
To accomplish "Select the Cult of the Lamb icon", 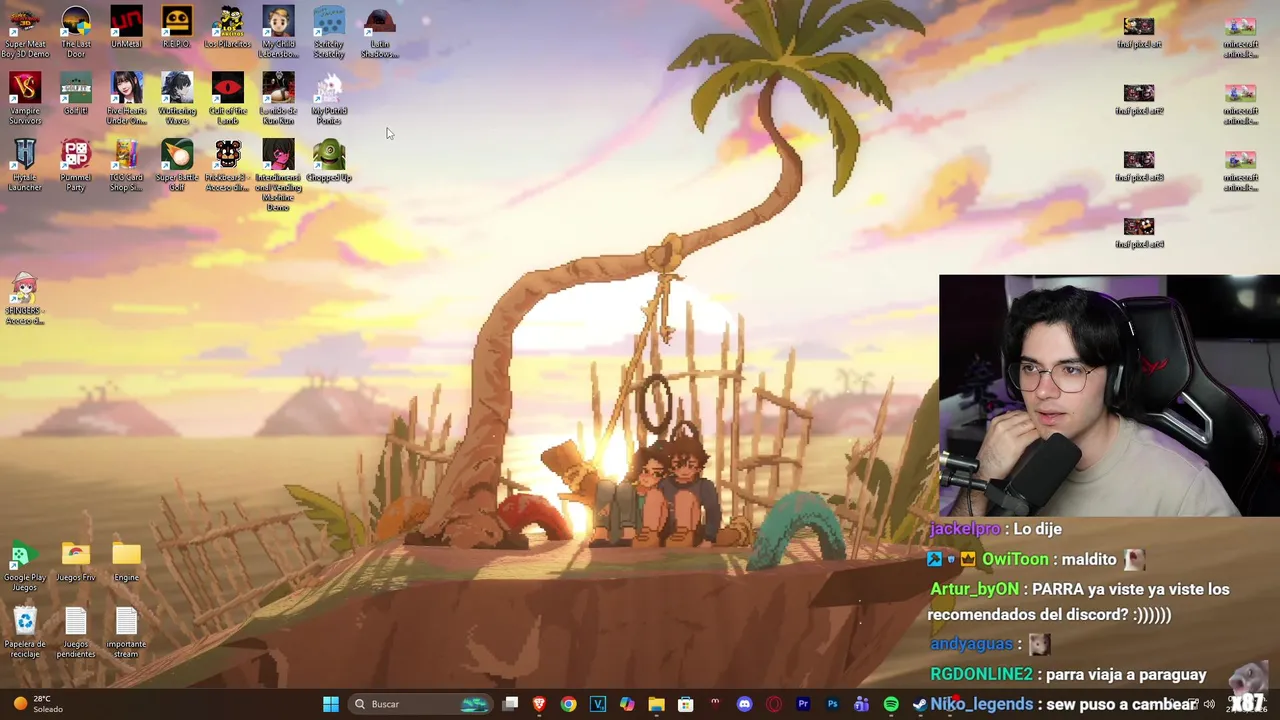I will [228, 99].
